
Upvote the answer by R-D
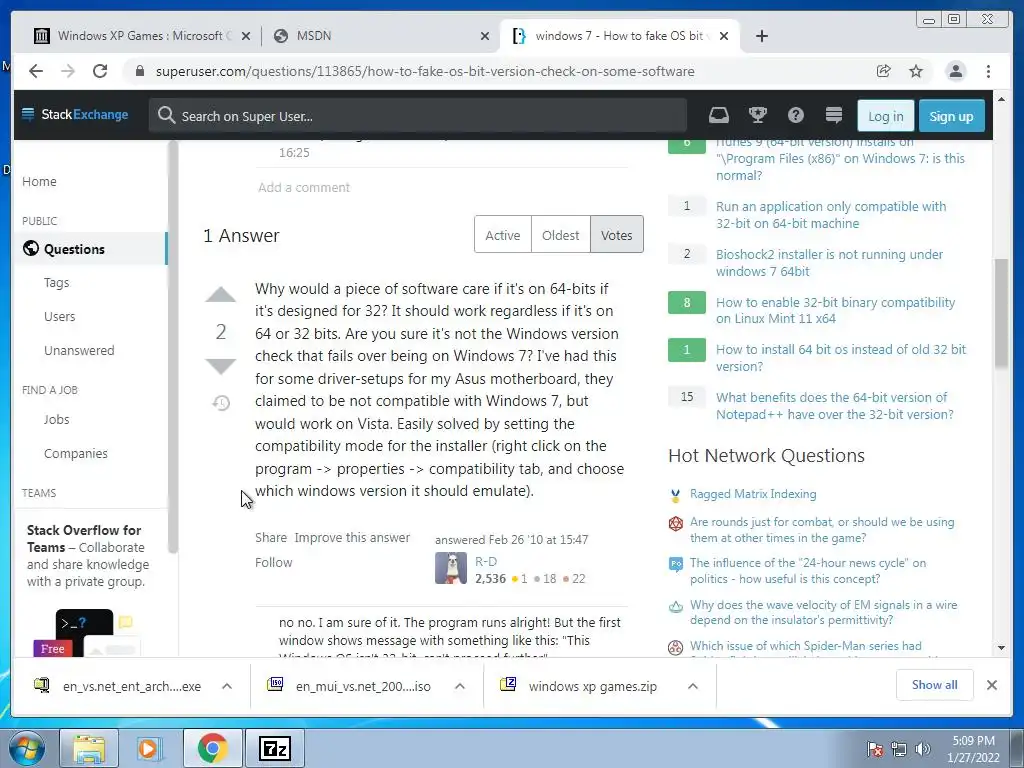pos(221,295)
